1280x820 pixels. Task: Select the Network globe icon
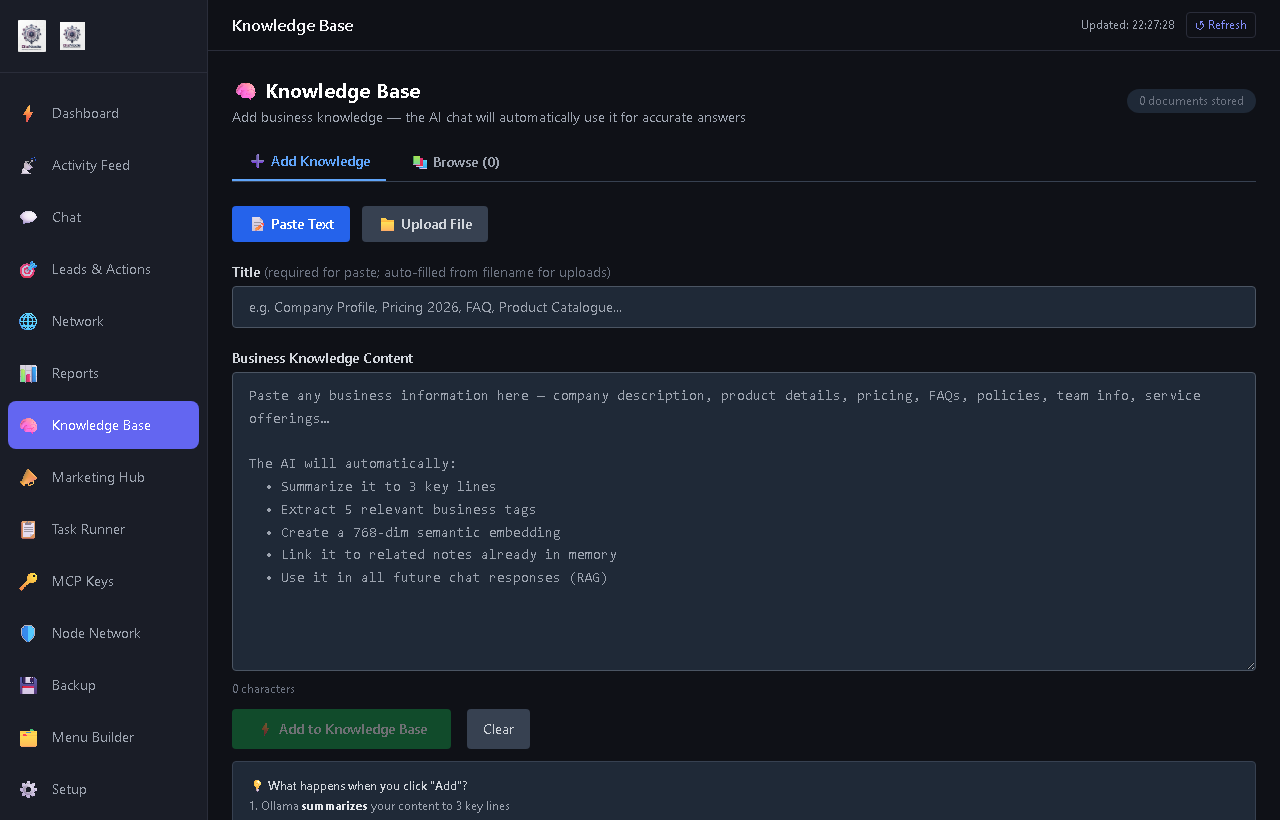[28, 321]
